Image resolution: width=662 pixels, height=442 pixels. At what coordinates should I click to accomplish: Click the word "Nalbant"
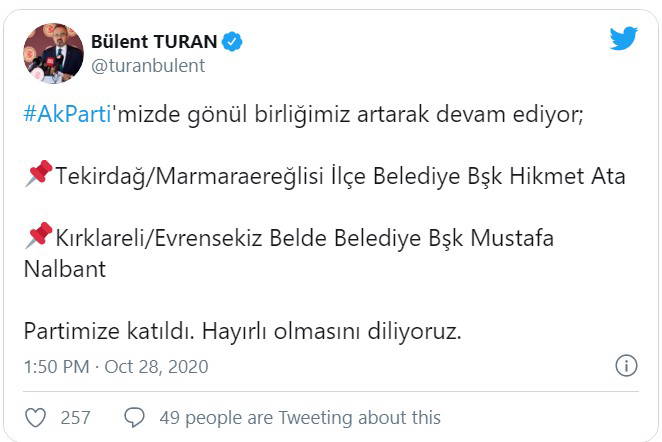[x=64, y=269]
